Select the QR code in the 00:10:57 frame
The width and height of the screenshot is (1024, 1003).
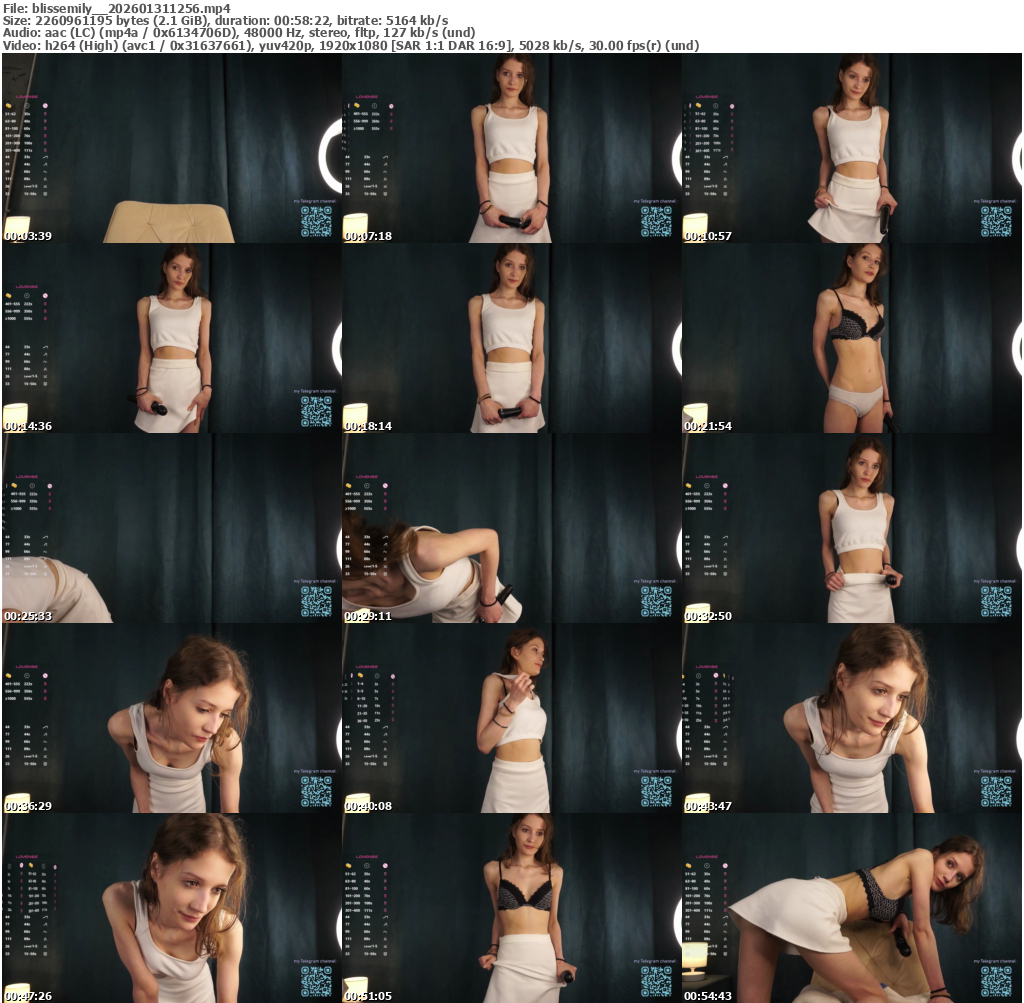pyautogui.click(x=996, y=221)
